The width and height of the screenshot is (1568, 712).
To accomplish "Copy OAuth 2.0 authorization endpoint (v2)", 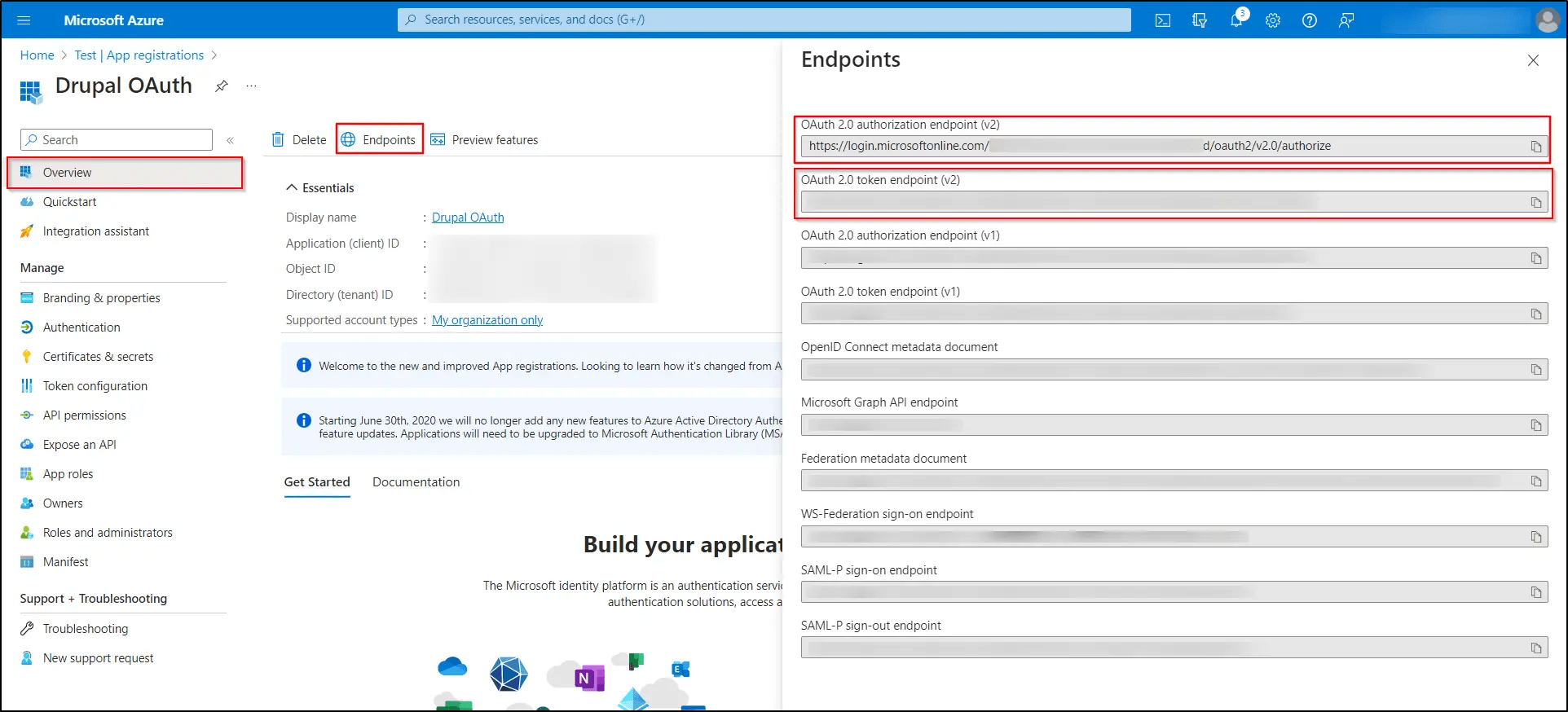I will [1536, 147].
